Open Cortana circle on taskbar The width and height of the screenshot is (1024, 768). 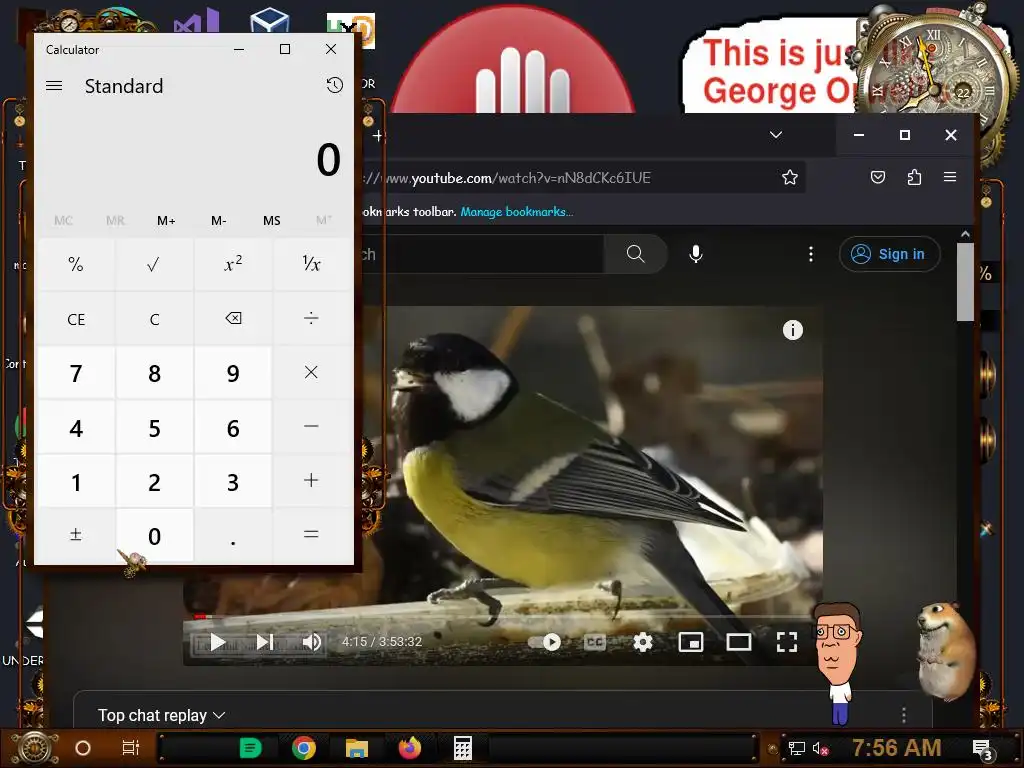(83, 748)
